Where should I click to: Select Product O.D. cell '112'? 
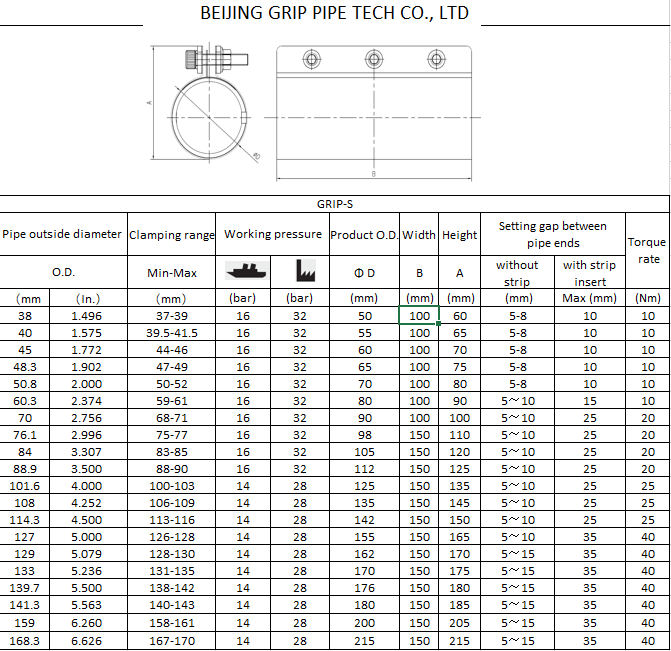365,469
